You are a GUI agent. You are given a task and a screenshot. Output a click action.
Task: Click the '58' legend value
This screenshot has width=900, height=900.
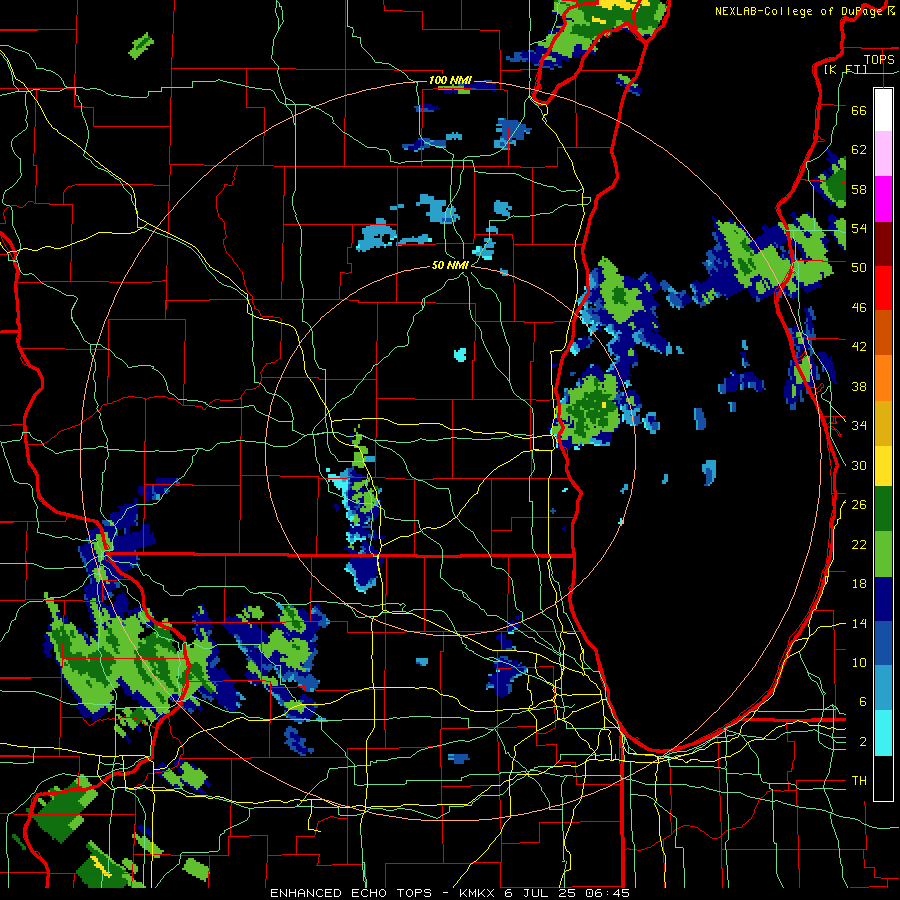(x=859, y=189)
